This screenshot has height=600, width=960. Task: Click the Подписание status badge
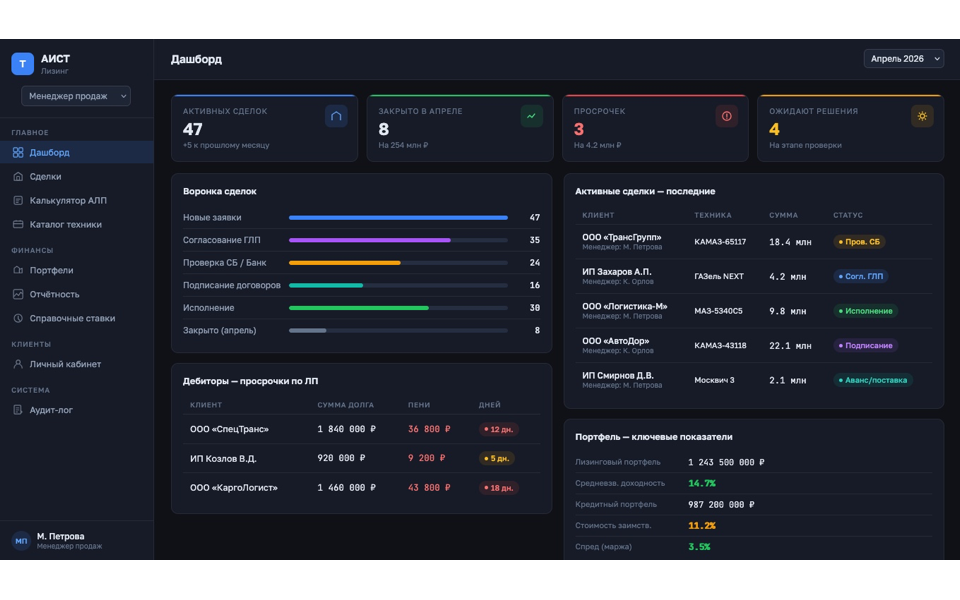coord(865,345)
